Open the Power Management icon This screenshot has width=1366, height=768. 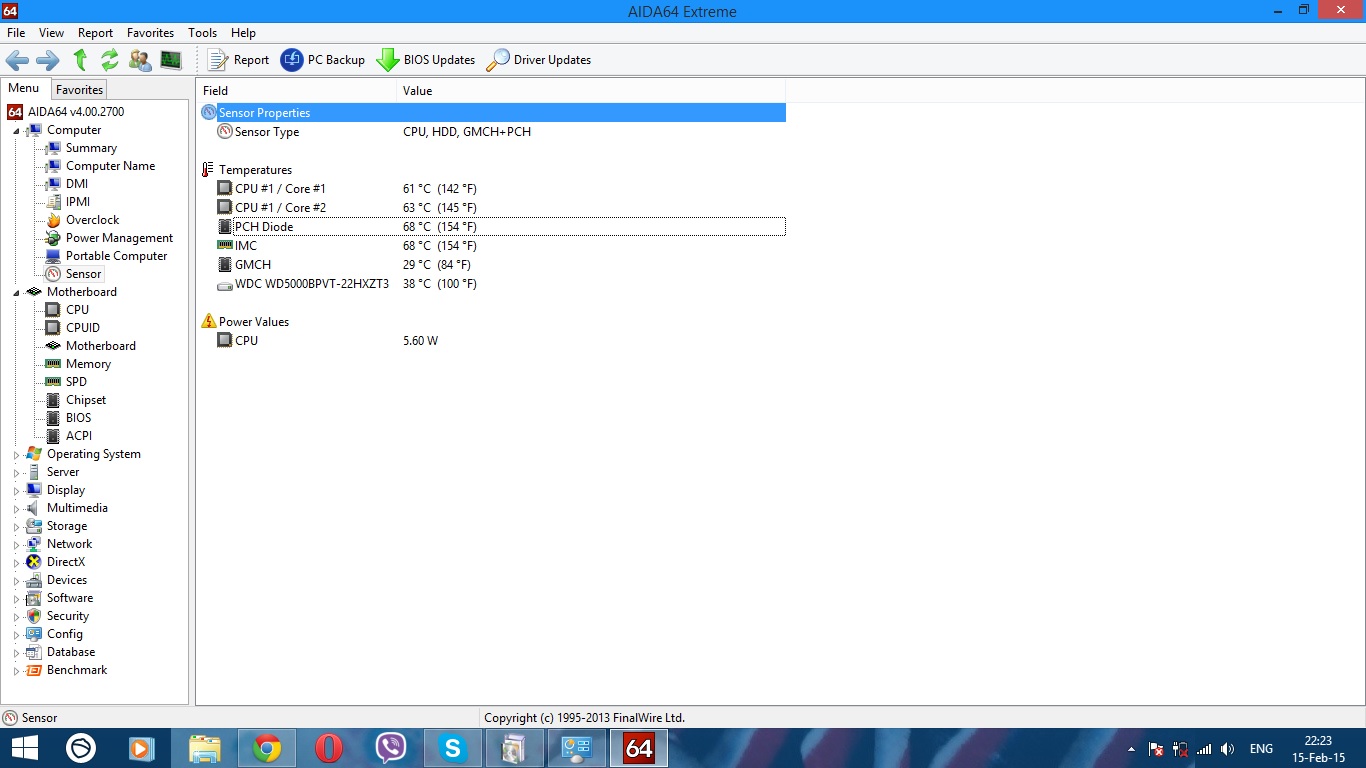[53, 238]
